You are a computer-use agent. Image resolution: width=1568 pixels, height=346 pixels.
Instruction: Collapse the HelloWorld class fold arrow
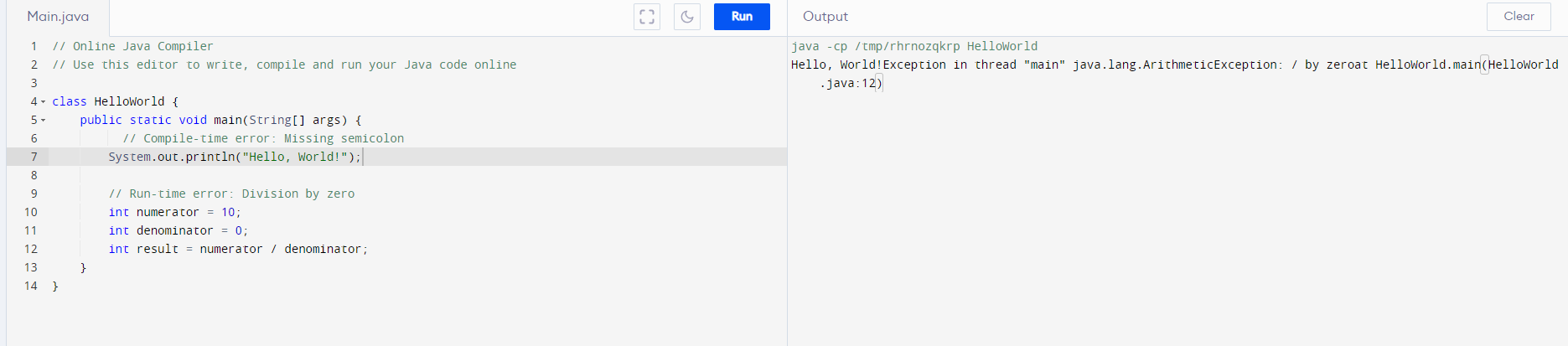click(x=44, y=101)
